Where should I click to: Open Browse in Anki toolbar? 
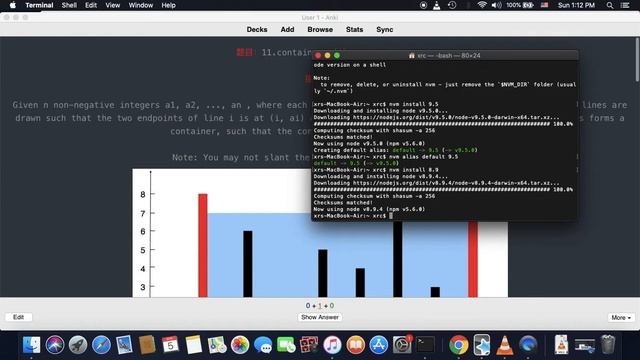320,29
